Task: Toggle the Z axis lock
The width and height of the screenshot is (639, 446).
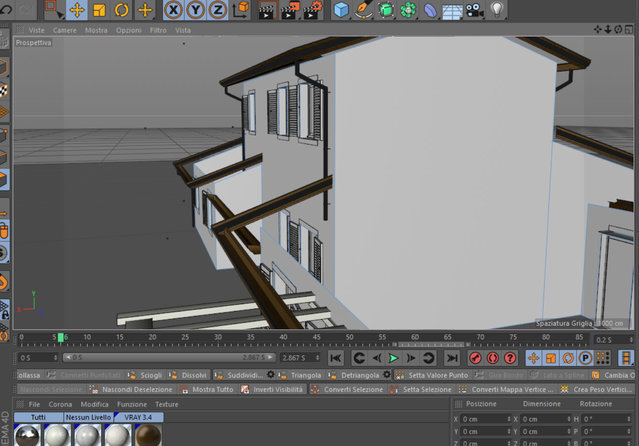Action: (218, 10)
